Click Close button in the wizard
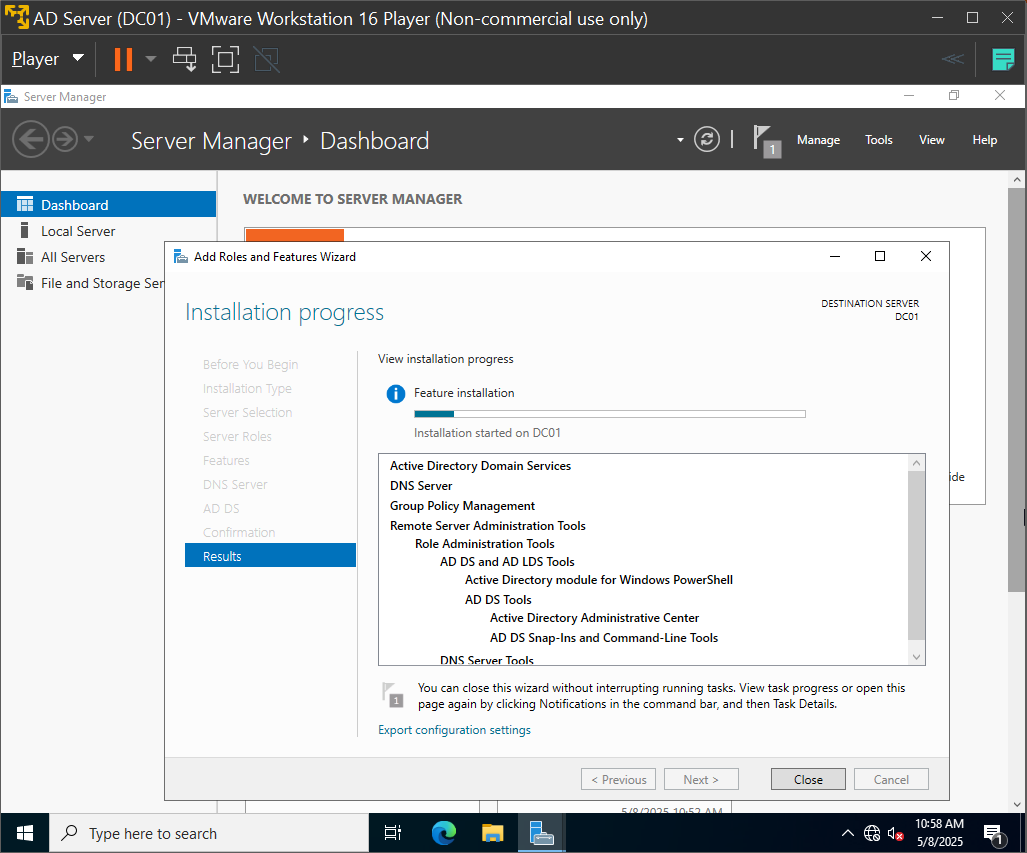The height and width of the screenshot is (853, 1027). click(x=808, y=779)
